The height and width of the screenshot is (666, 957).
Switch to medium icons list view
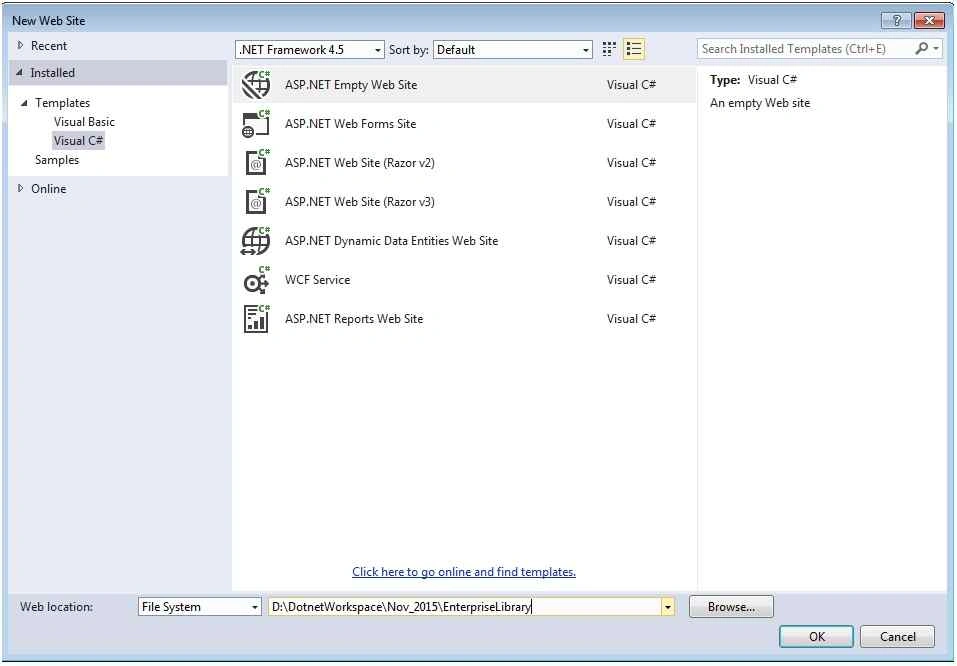[634, 49]
